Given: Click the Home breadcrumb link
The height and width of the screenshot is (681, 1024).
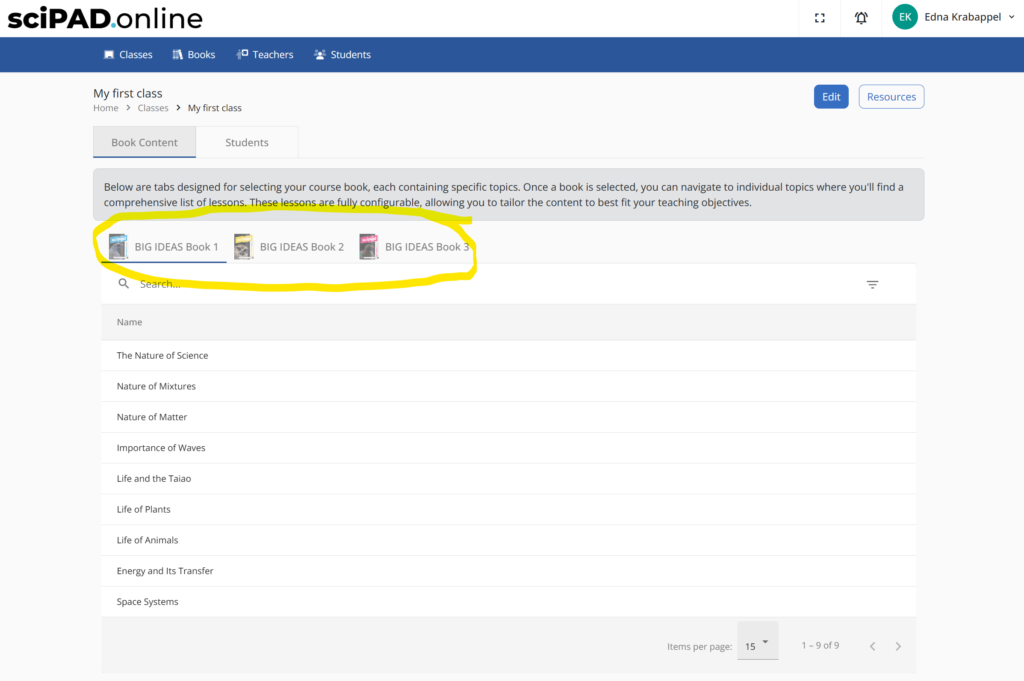Looking at the screenshot, I should click(106, 108).
